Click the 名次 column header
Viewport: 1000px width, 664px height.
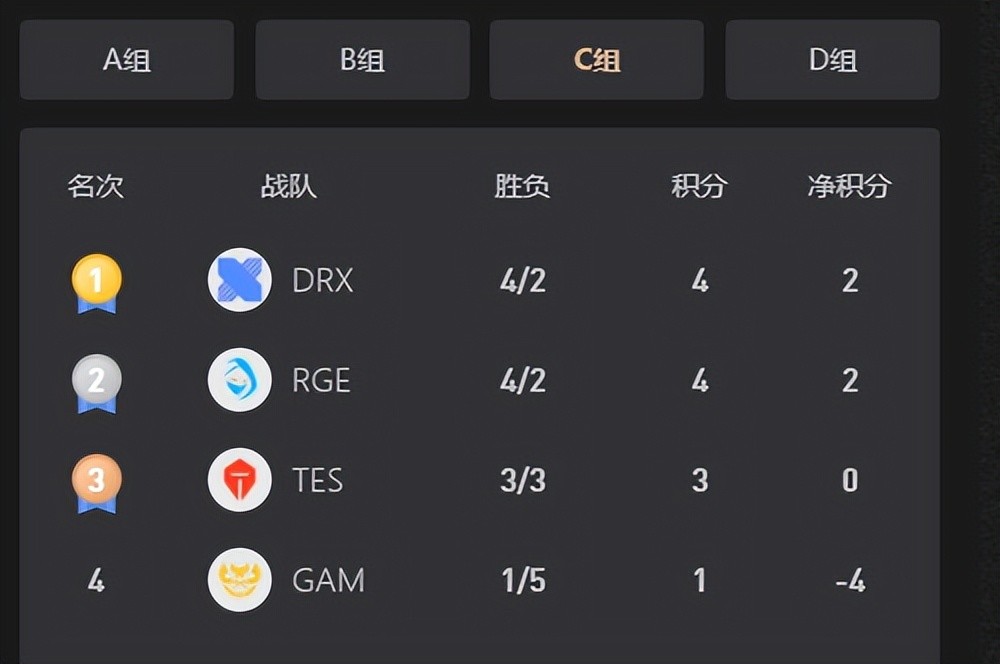[96, 186]
